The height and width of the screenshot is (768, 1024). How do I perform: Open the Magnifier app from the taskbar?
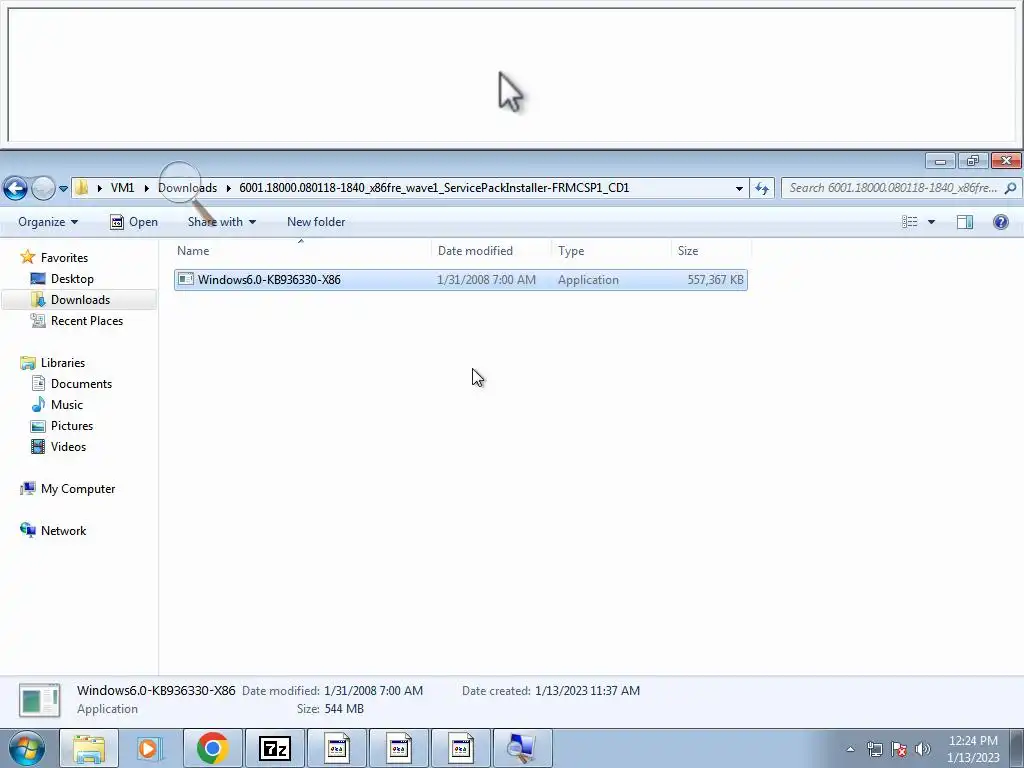(522, 748)
